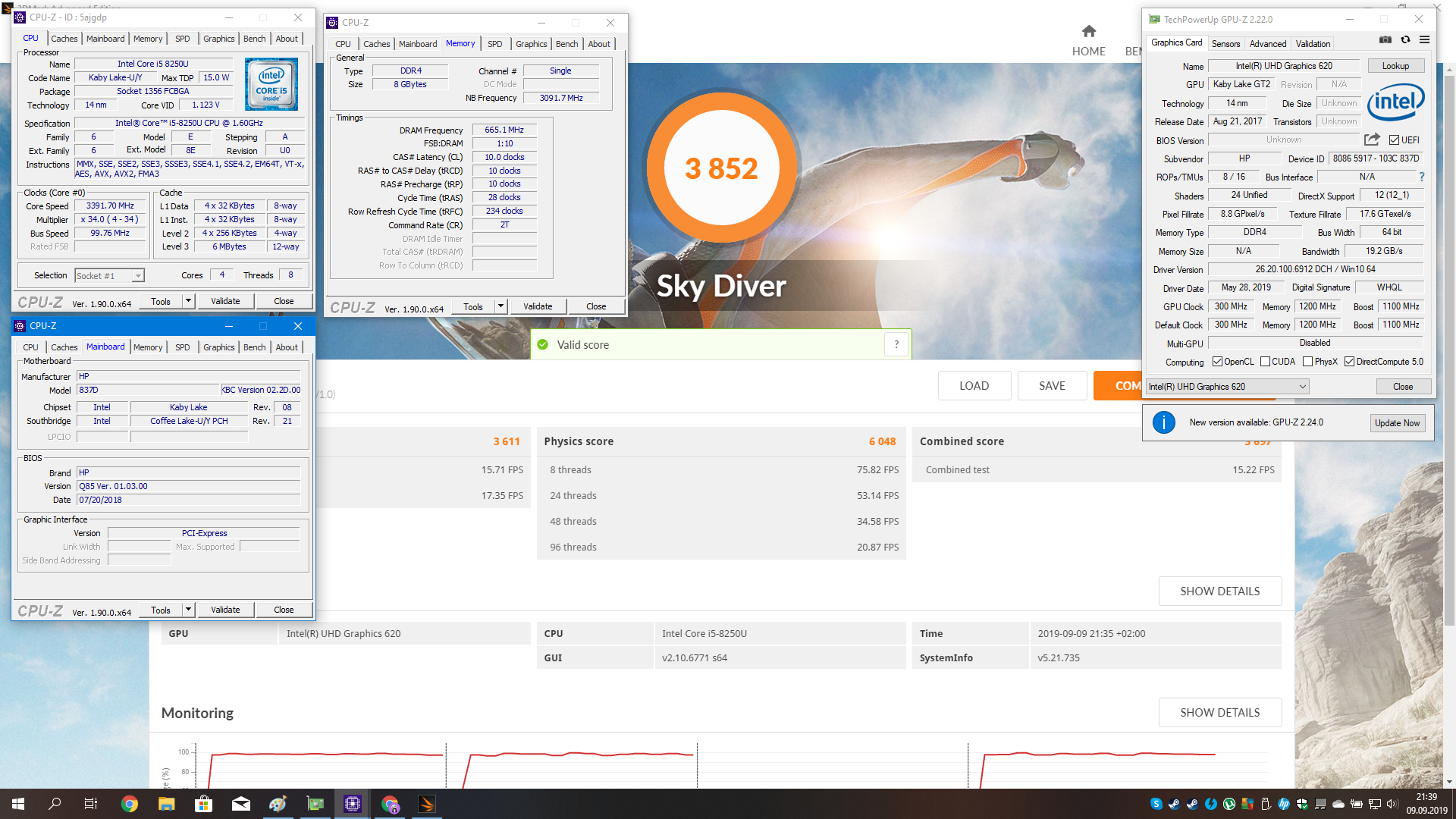Click Lookup button in GPU-Z
Image resolution: width=1456 pixels, height=819 pixels.
pyautogui.click(x=1395, y=66)
